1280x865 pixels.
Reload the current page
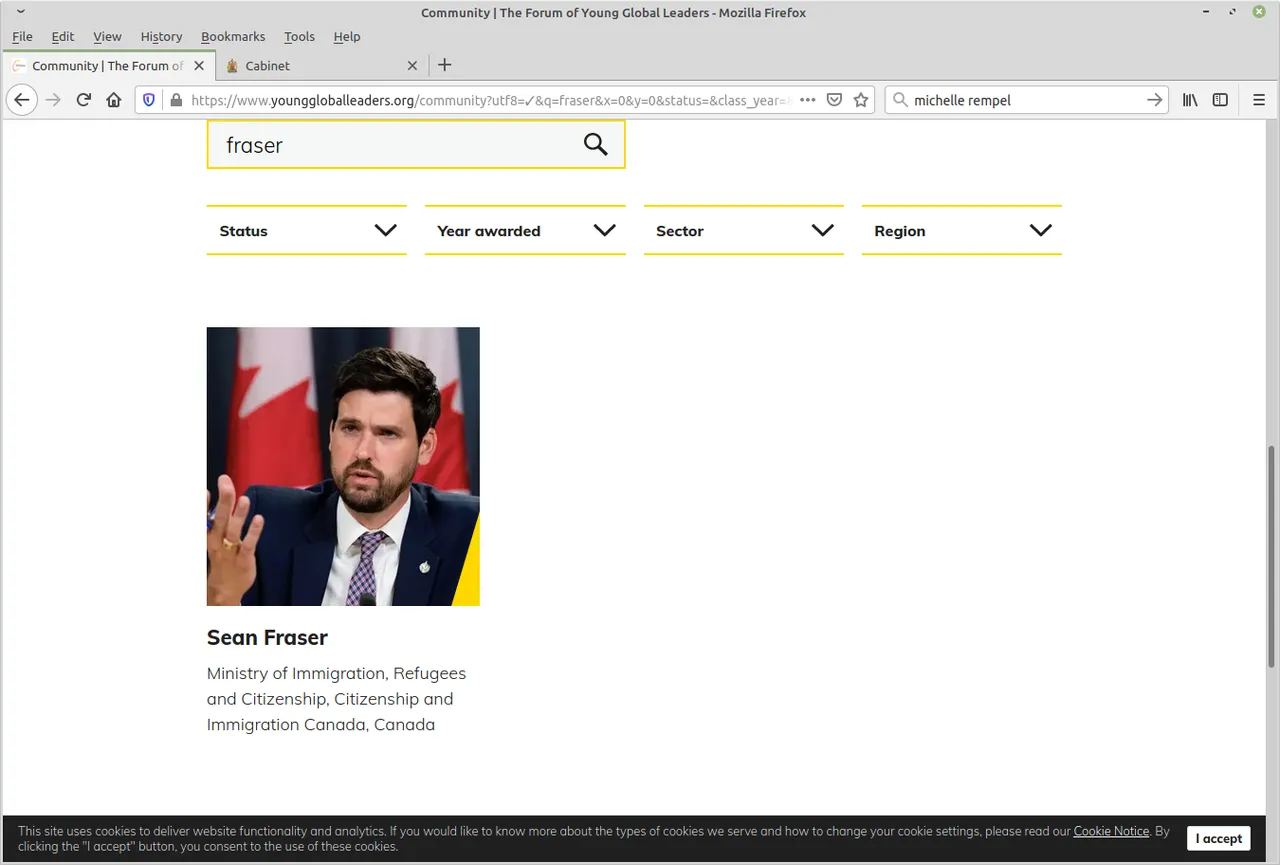[84, 100]
